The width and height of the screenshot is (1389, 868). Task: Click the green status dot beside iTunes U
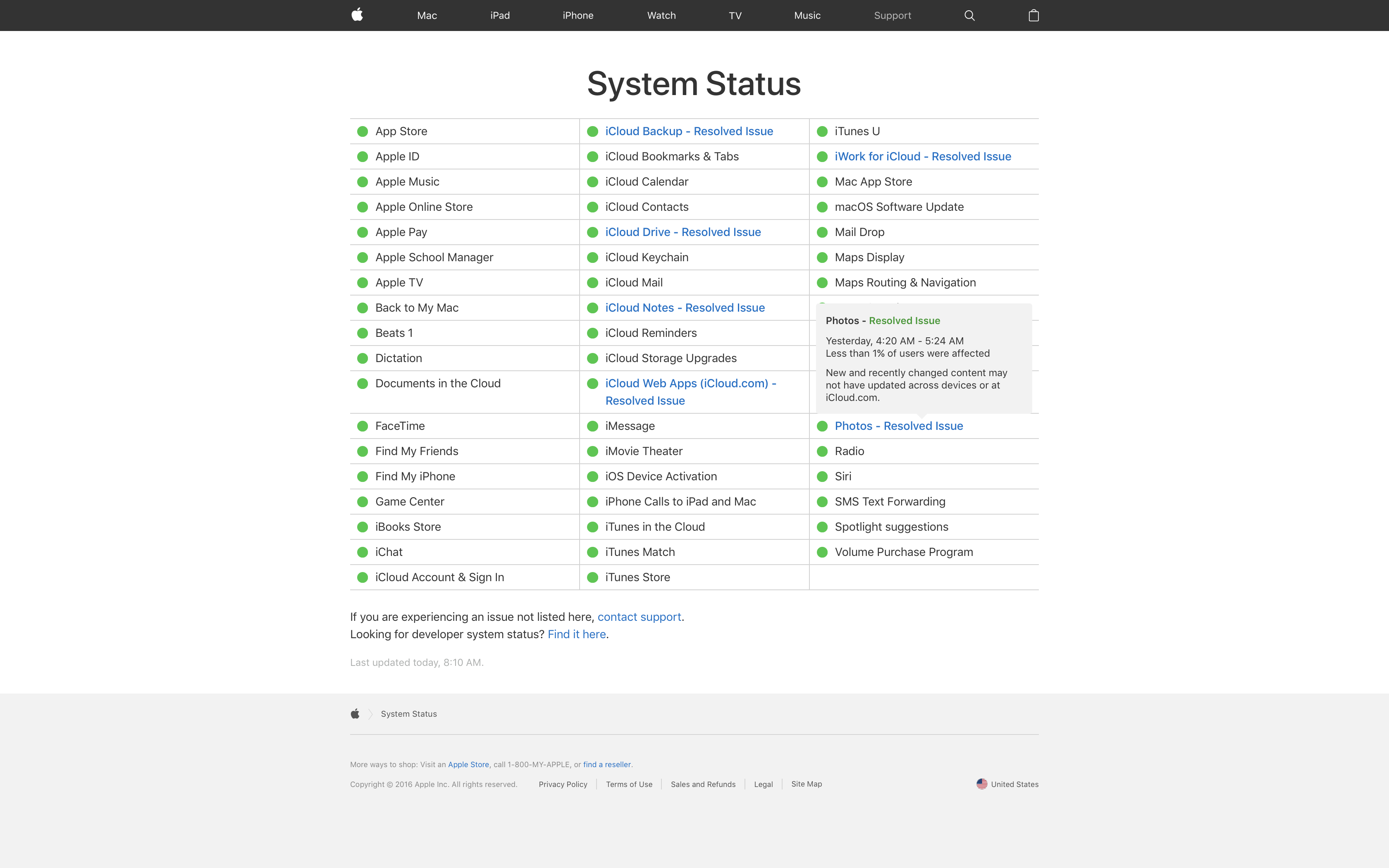[x=823, y=131]
